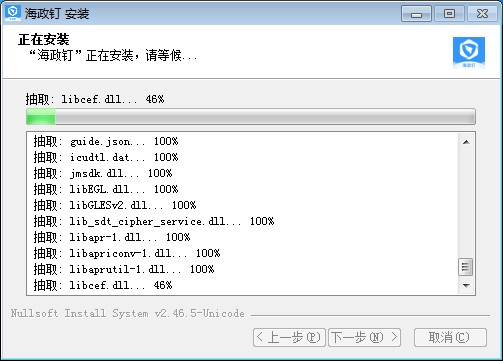Viewport: 503px width, 362px height.
Task: Click the 海政钉 安装 window title text
Action: coord(57,14)
